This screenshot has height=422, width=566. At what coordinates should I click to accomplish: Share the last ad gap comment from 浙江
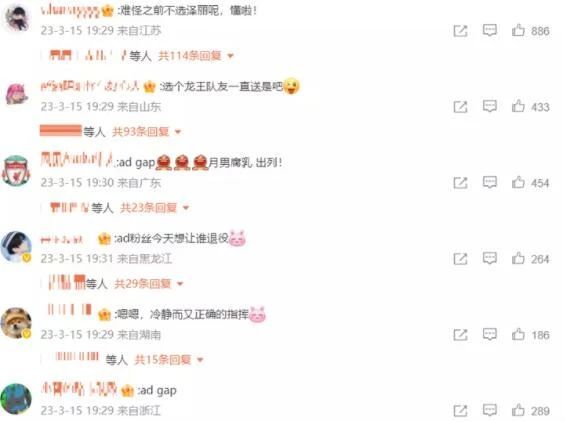click(x=460, y=410)
